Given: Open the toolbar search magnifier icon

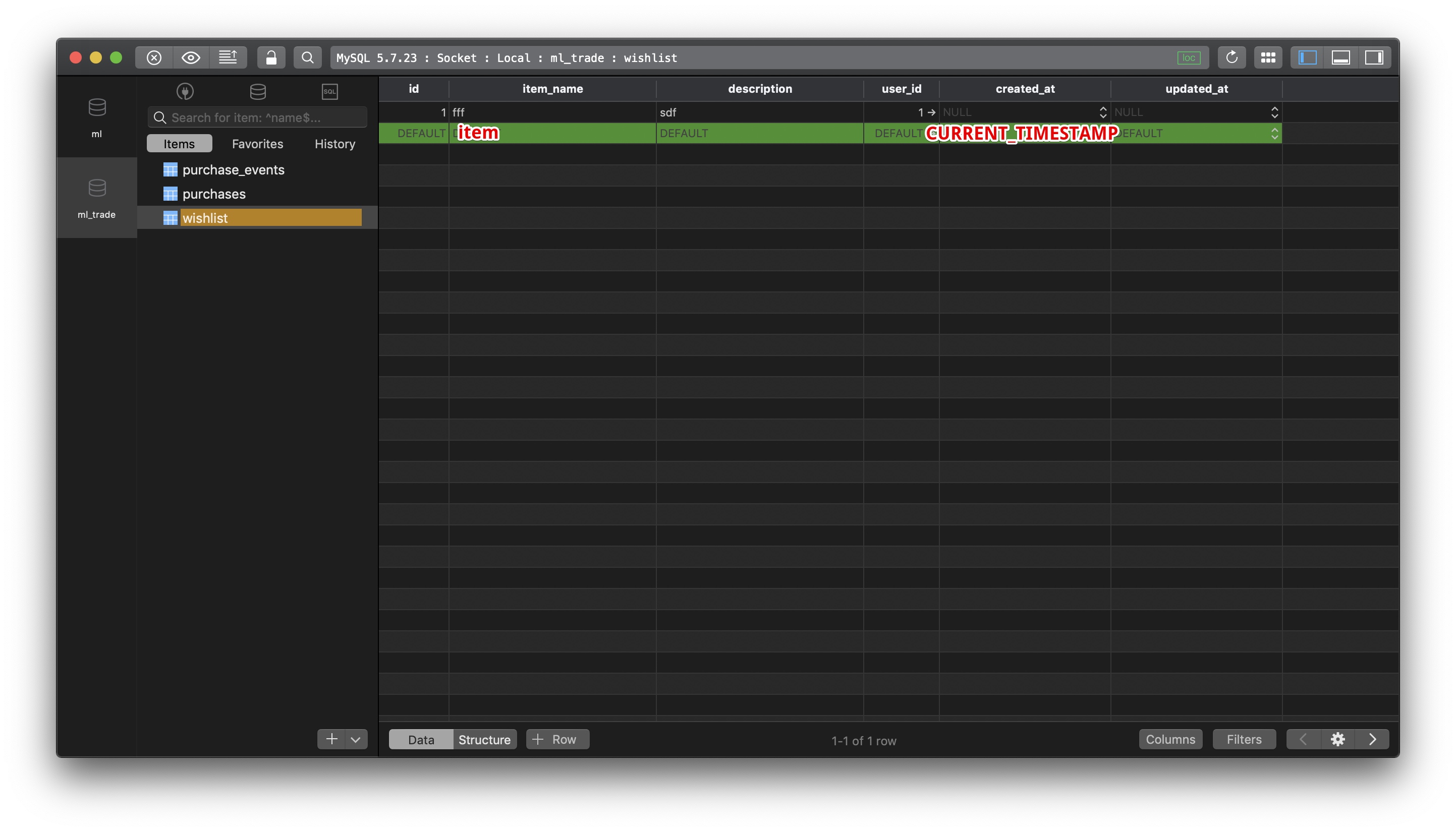Looking at the screenshot, I should point(308,57).
